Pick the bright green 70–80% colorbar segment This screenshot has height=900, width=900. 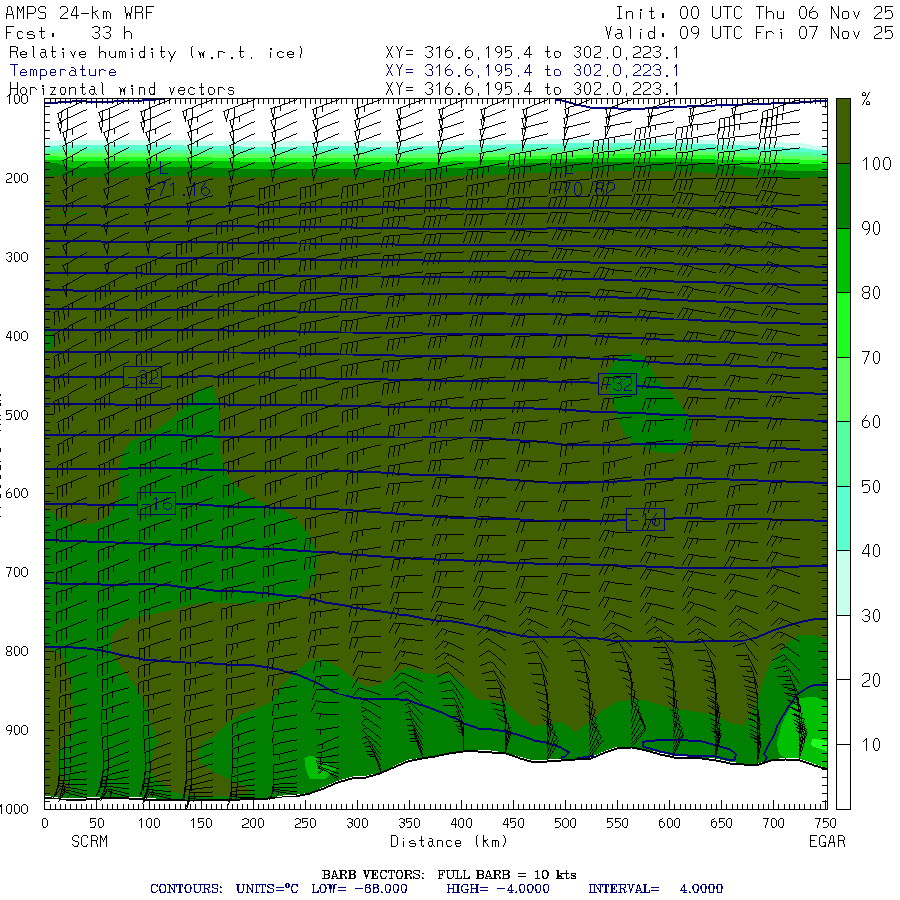point(843,325)
